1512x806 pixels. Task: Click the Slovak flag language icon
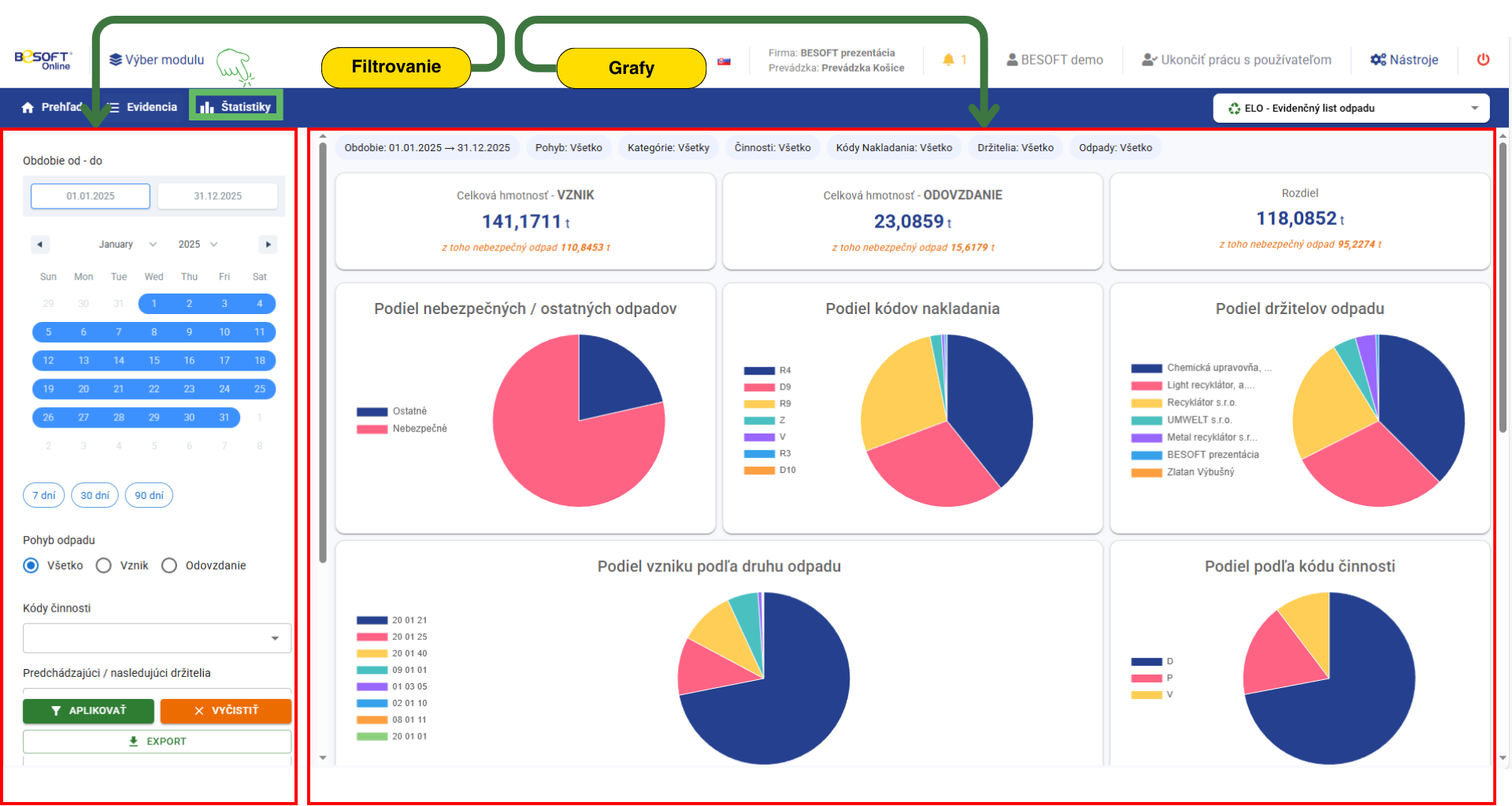pyautogui.click(x=724, y=61)
